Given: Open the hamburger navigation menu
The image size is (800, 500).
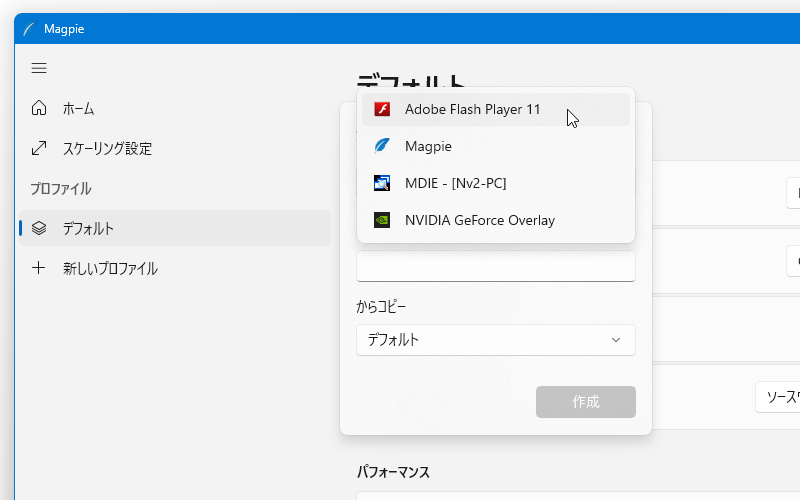Looking at the screenshot, I should (39, 68).
